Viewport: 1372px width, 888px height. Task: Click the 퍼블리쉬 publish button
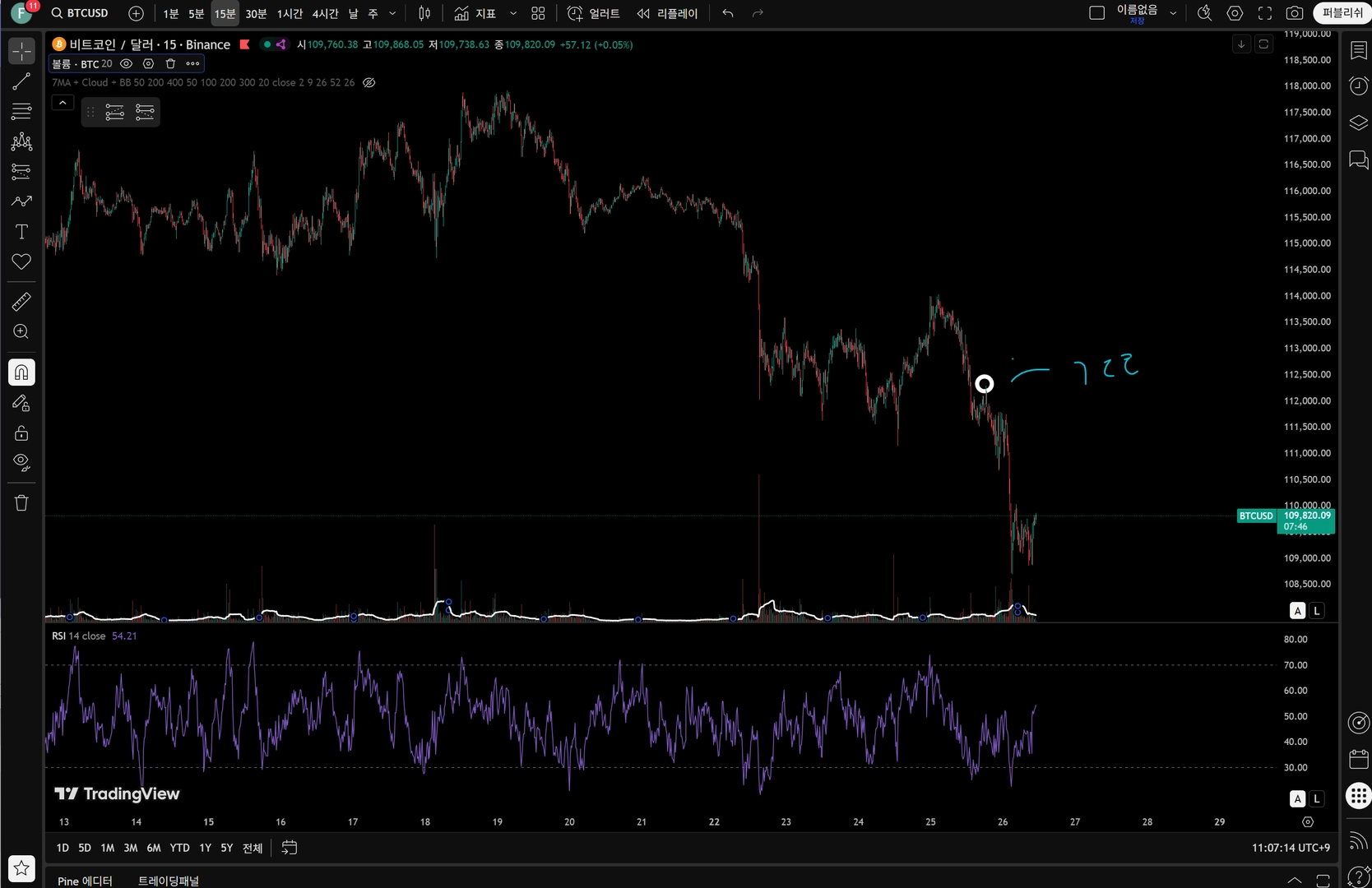pyautogui.click(x=1342, y=13)
